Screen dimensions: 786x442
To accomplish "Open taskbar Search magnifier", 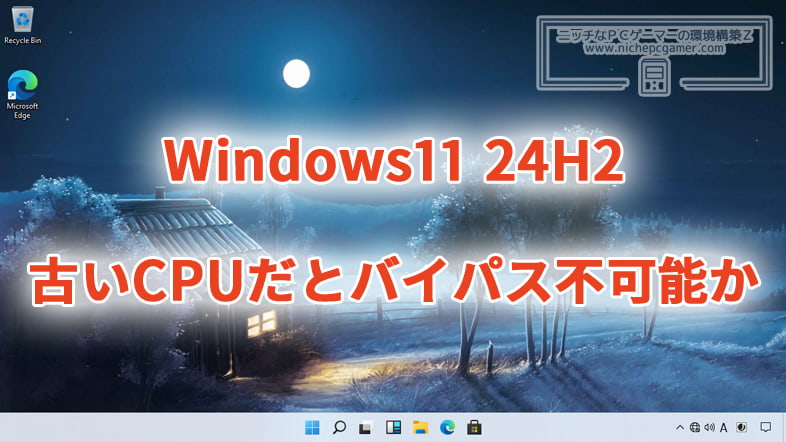I will click(339, 427).
